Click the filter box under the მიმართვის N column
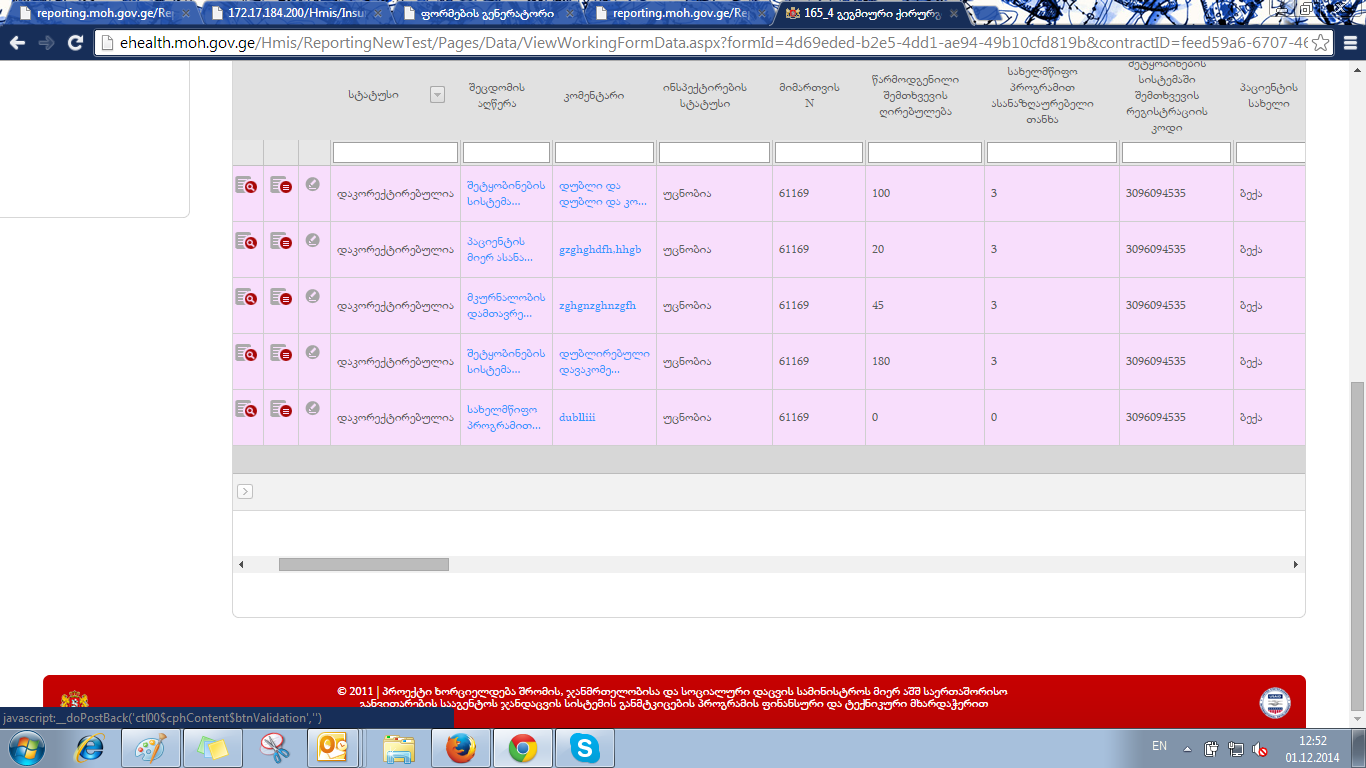The width and height of the screenshot is (1366, 768). (x=818, y=153)
